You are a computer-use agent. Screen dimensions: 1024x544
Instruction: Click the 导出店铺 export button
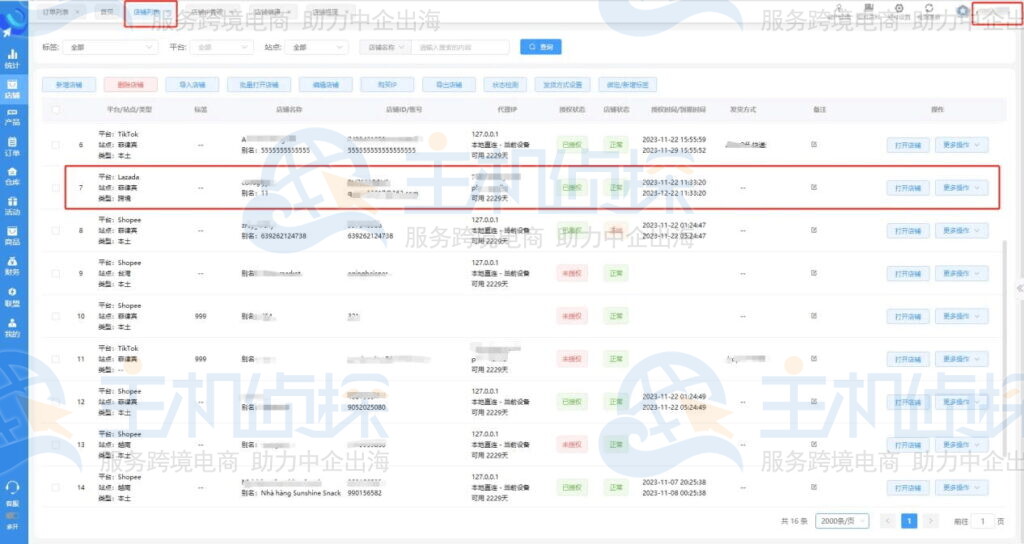coord(449,85)
